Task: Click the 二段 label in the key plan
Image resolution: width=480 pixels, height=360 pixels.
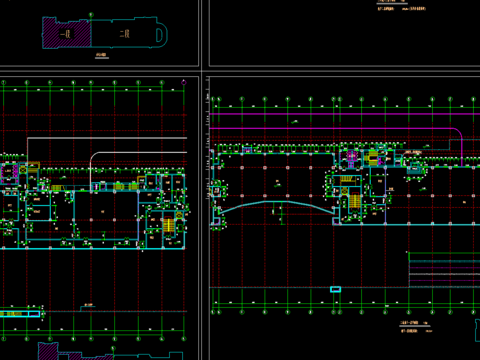Action: point(124,33)
